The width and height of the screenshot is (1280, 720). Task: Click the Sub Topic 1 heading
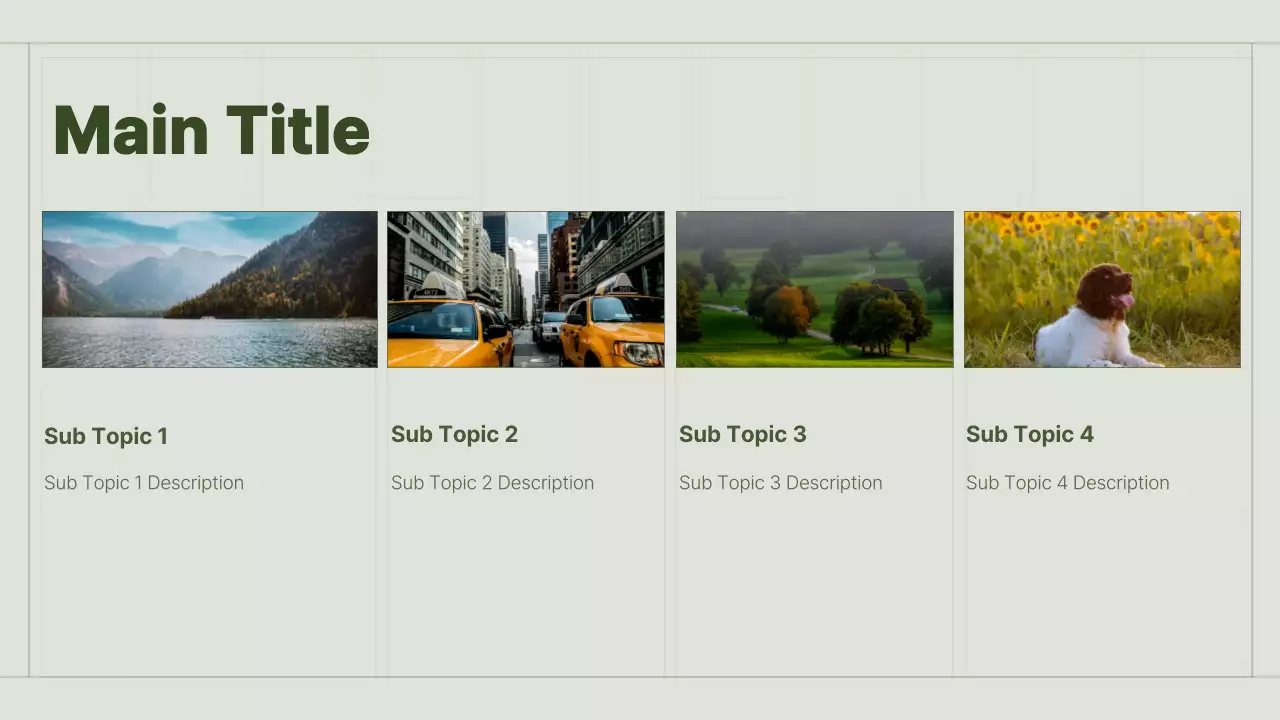(106, 436)
